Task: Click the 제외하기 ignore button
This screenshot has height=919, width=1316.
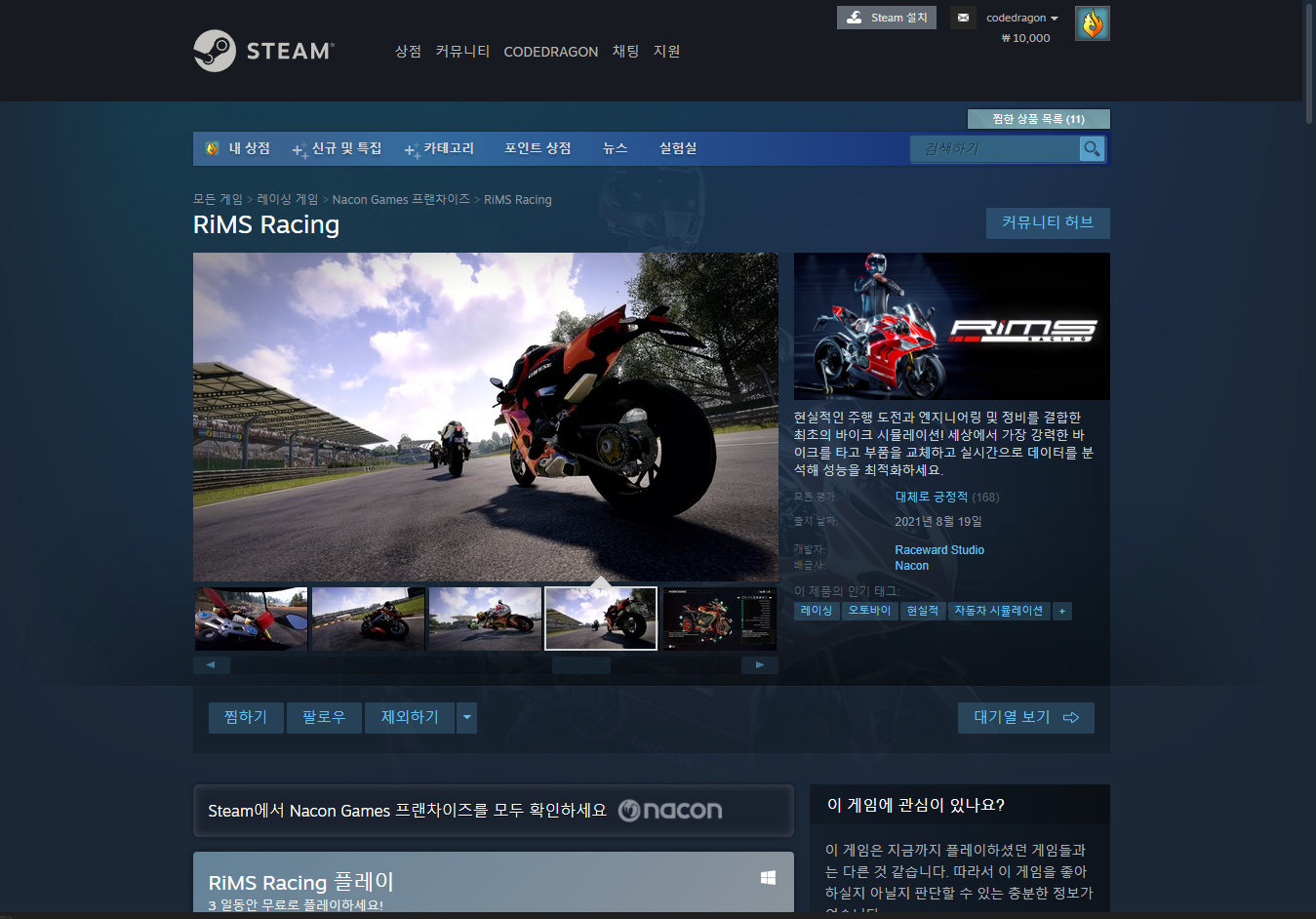Action: 410,717
